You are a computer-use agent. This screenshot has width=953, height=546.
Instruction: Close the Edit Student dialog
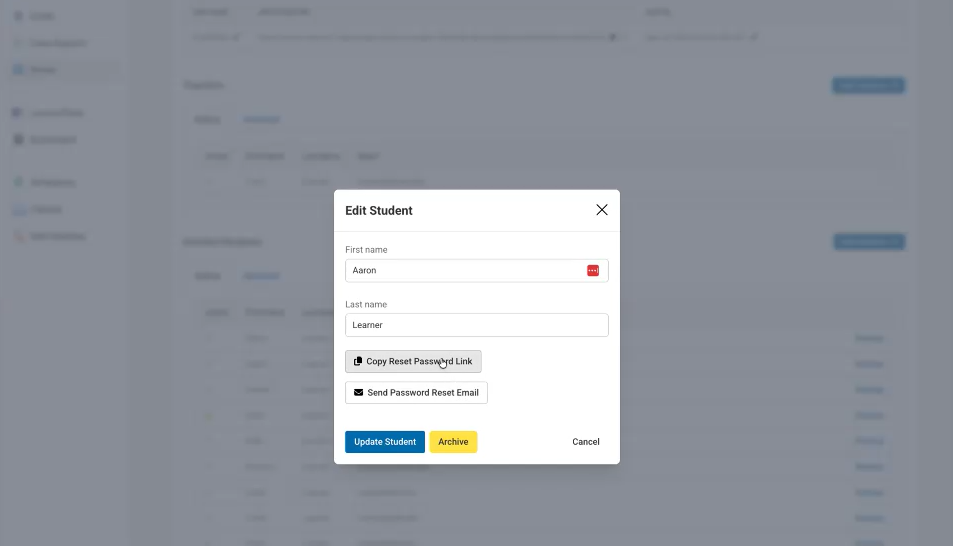click(602, 210)
